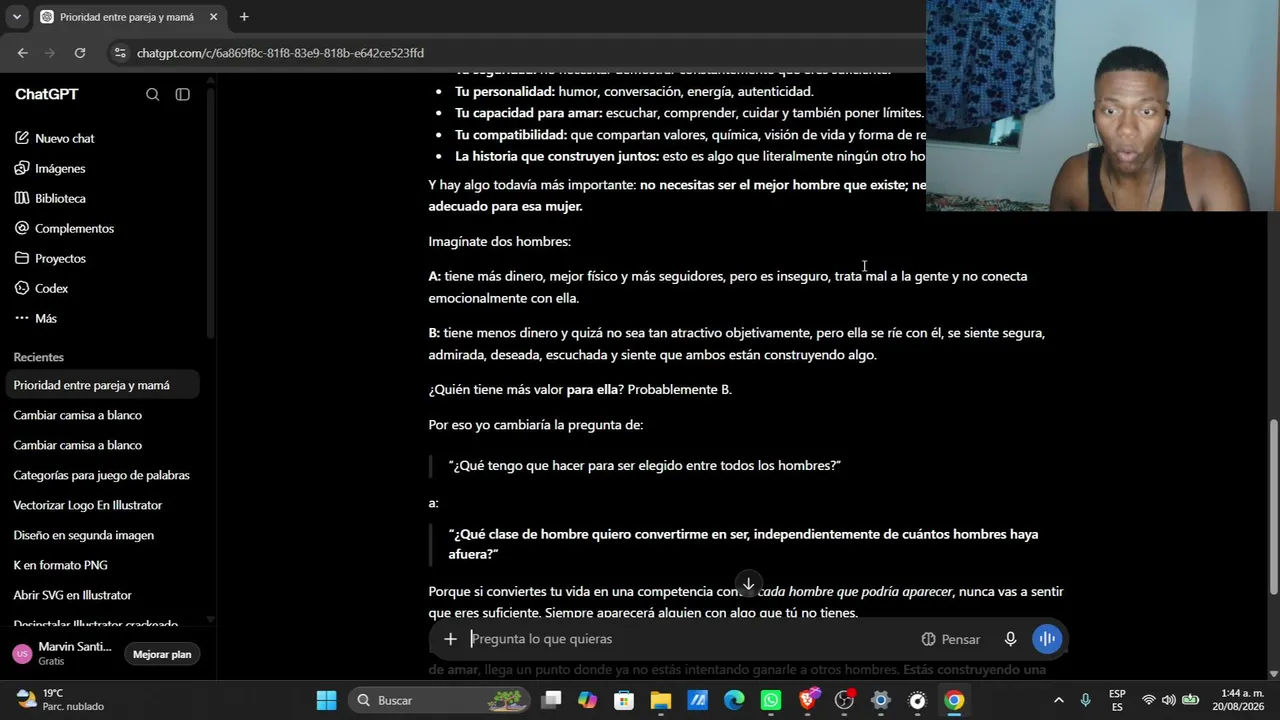1280x720 pixels.
Task: Open the Chrome tab search dropdown
Action: pos(17,17)
